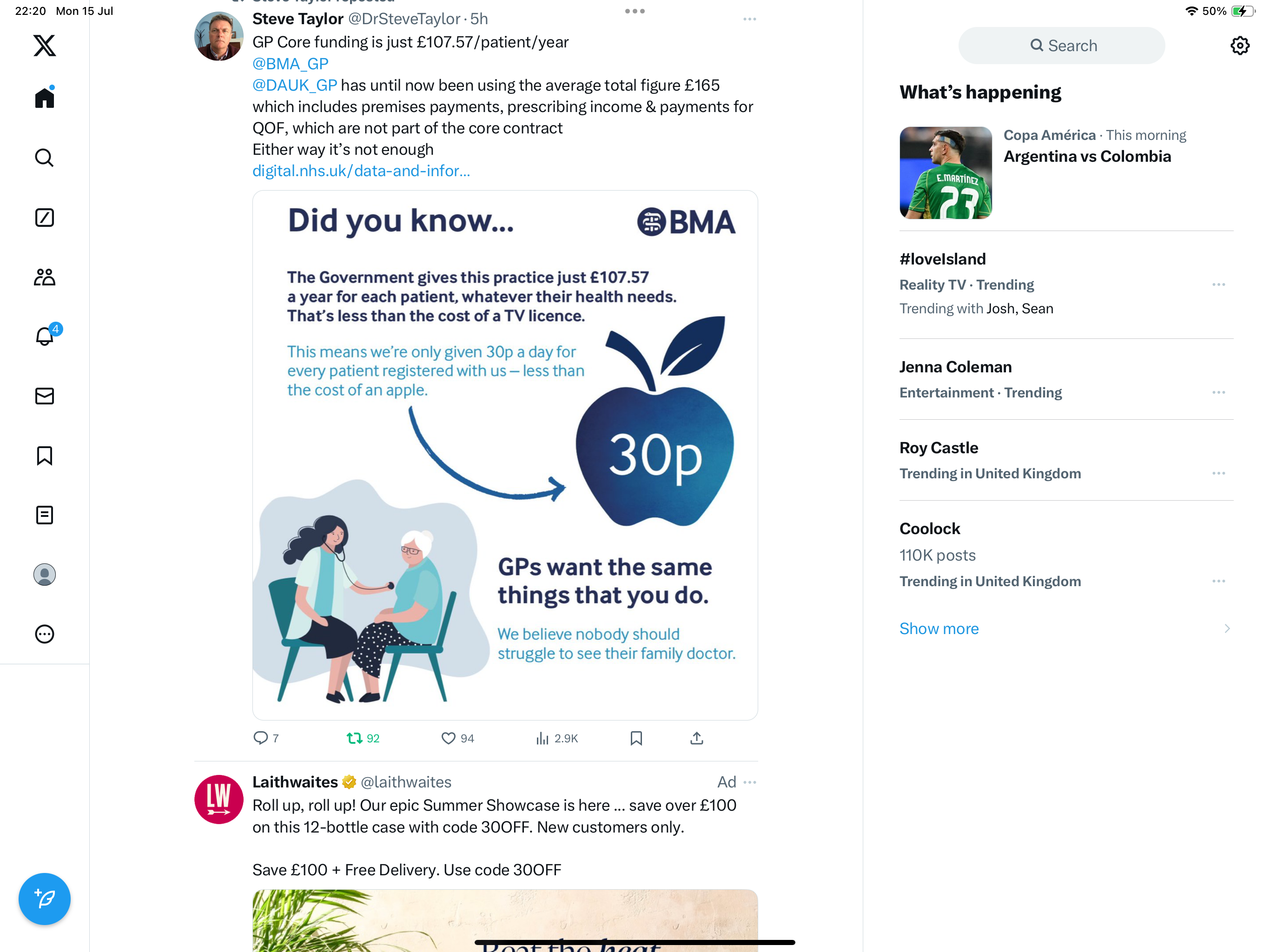
Task: Open more options for #loveIsland trend
Action: pos(1218,285)
